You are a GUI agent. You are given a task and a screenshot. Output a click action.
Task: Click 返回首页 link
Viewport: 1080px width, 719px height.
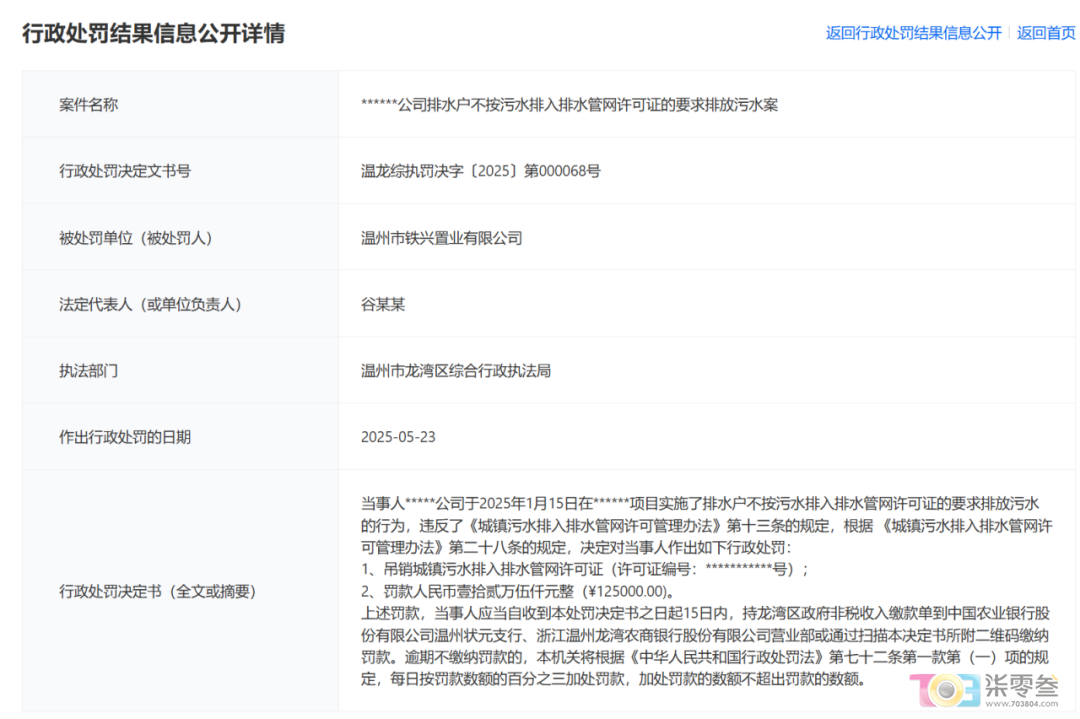(x=1046, y=33)
